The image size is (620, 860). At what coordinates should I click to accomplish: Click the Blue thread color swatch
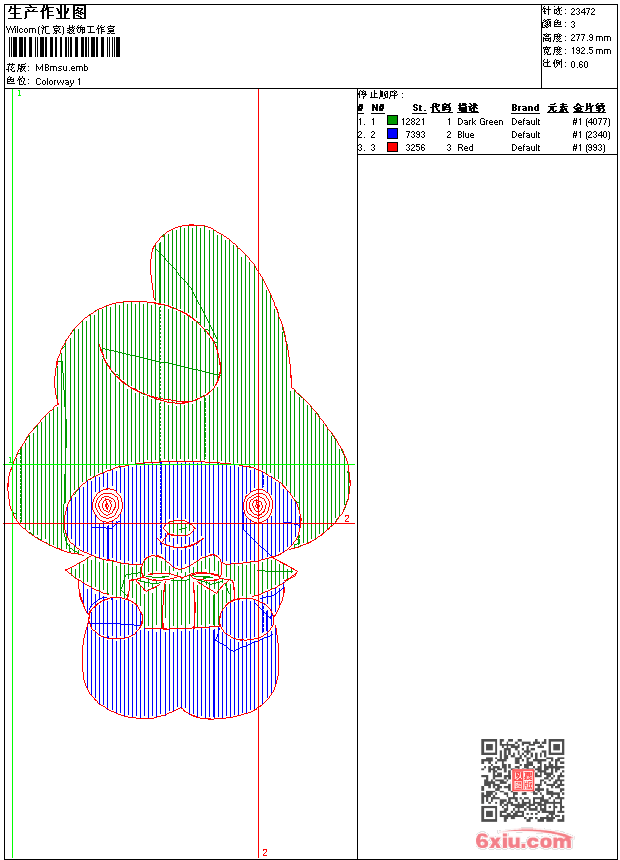pos(392,134)
